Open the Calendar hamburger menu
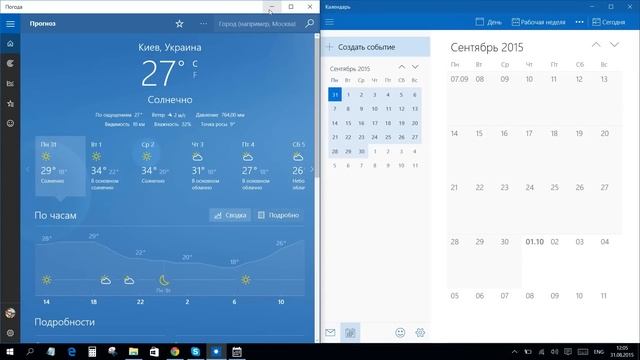Viewport: 640px width, 360px height. [x=330, y=22]
